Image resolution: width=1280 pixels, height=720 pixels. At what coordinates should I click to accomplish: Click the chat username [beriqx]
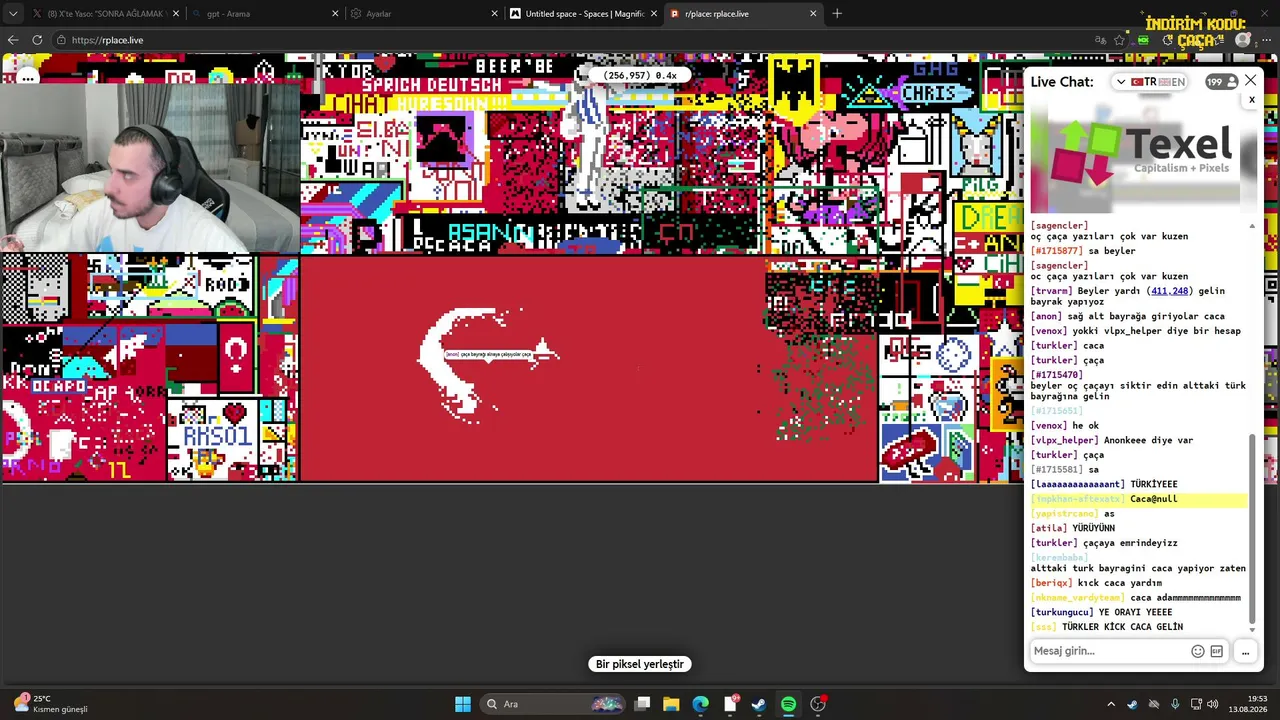pyautogui.click(x=1051, y=583)
